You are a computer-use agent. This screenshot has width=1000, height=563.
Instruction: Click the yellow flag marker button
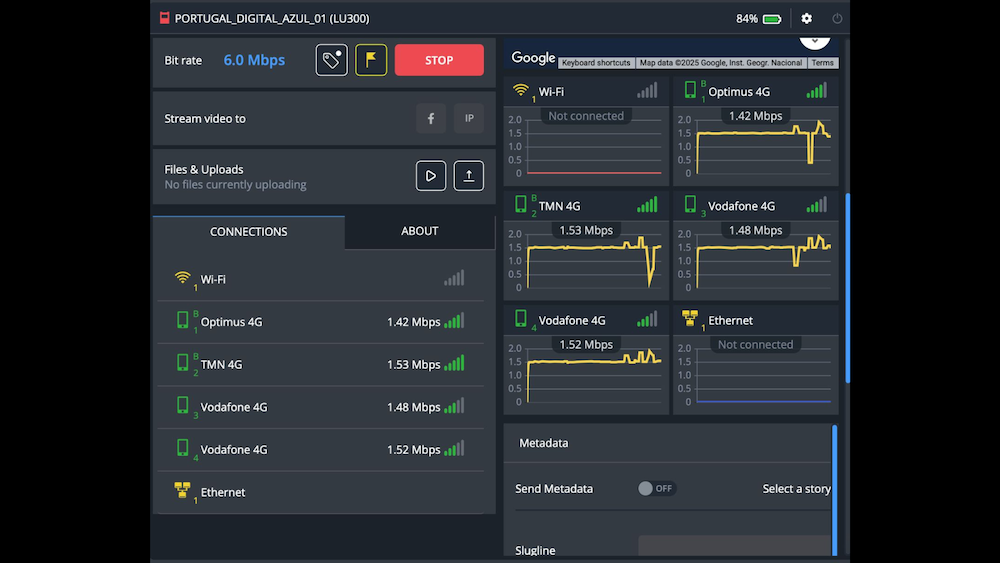pyautogui.click(x=371, y=60)
